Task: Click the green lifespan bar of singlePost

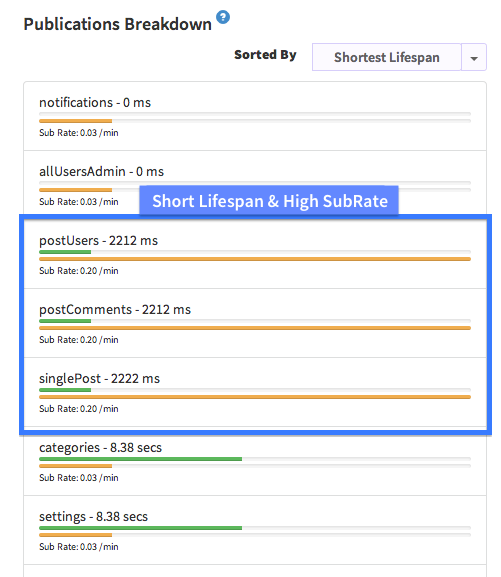Action: (x=65, y=390)
